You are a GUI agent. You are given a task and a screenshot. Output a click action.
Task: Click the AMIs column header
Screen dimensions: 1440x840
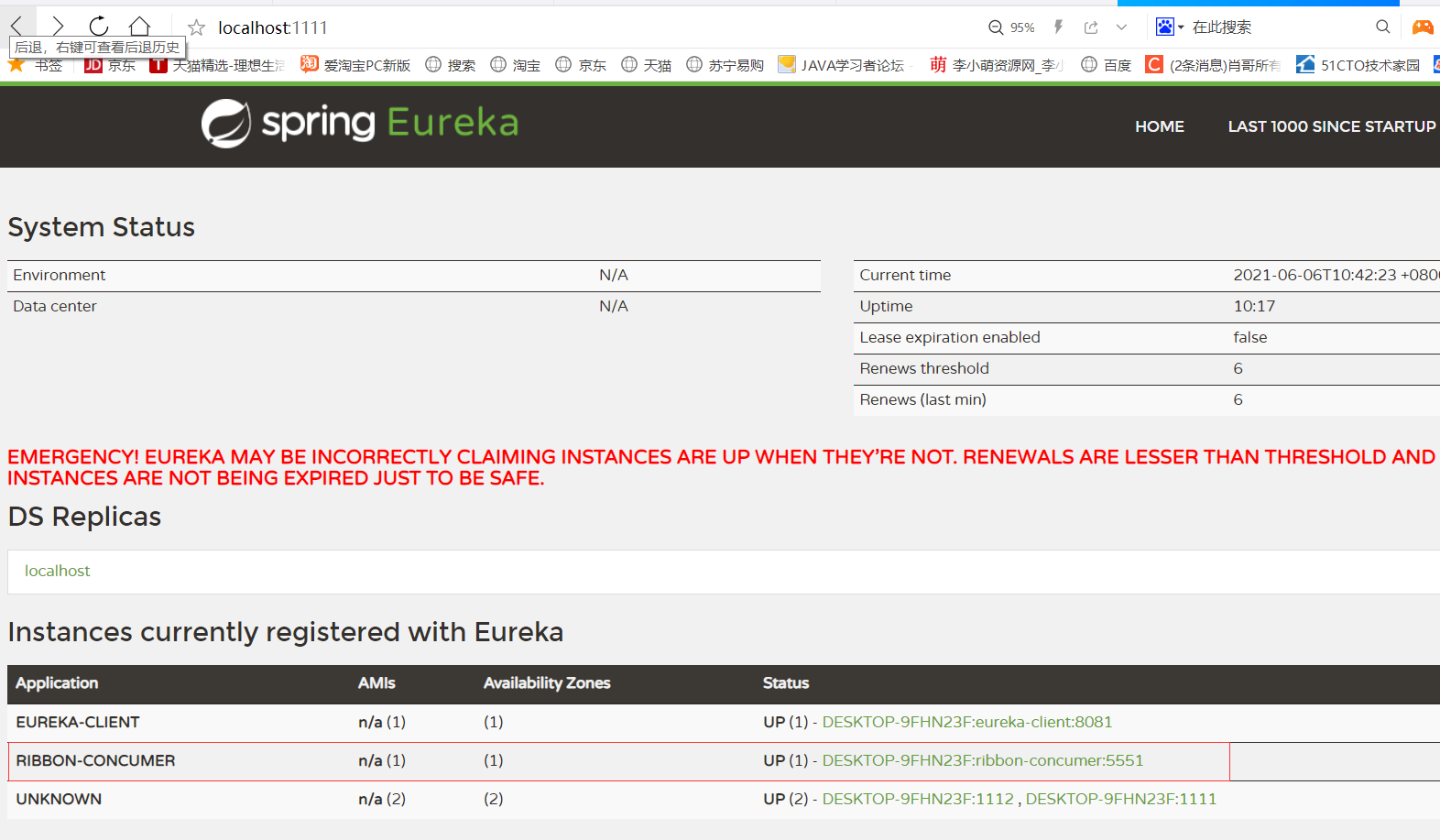(376, 682)
